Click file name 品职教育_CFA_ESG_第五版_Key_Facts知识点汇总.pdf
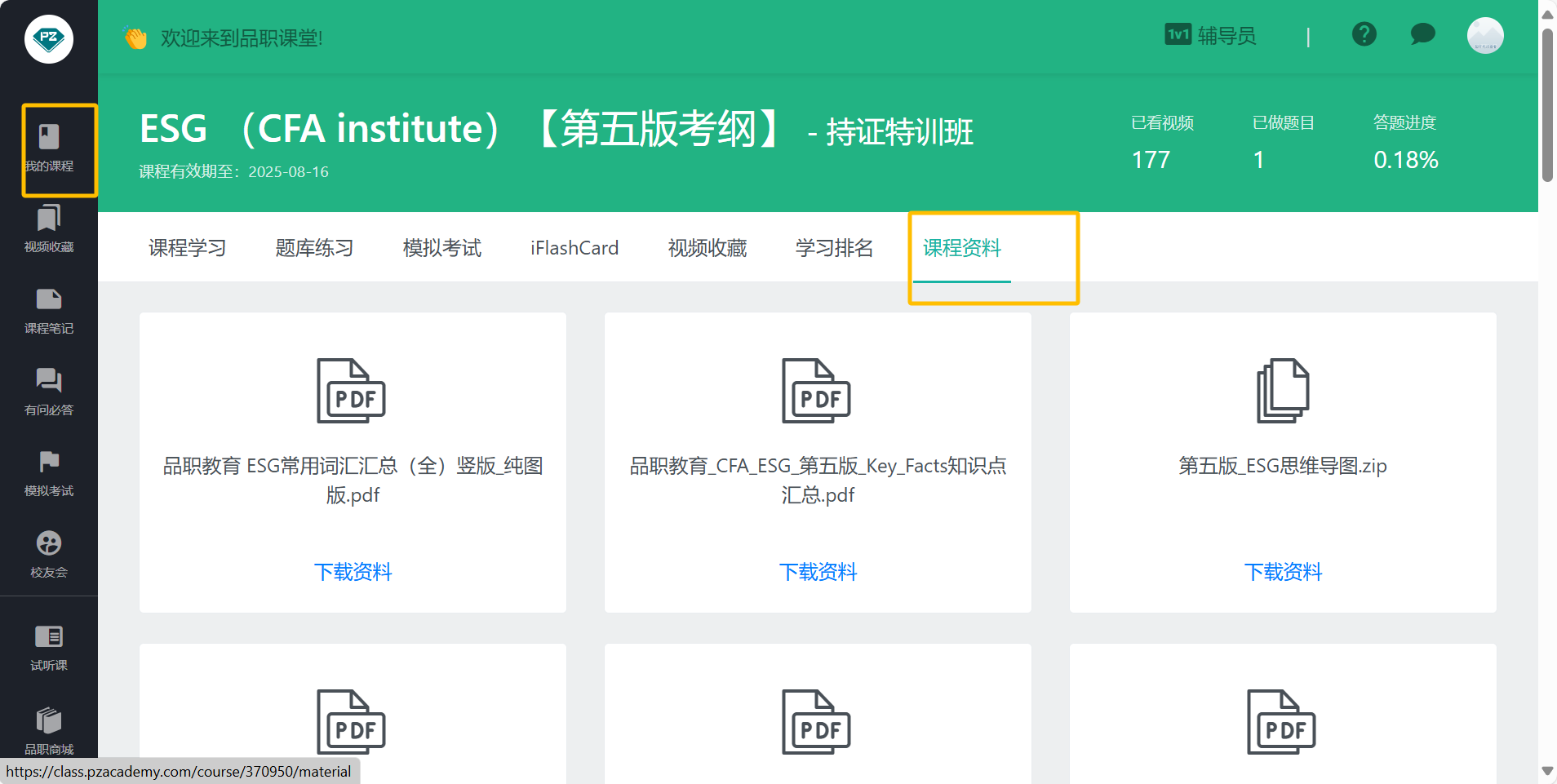1557x784 pixels. click(x=818, y=481)
